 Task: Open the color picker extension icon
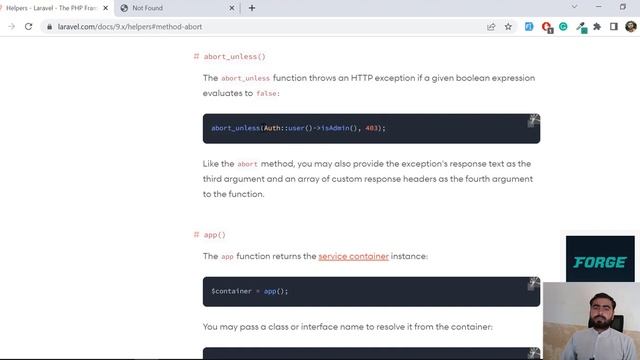click(581, 27)
